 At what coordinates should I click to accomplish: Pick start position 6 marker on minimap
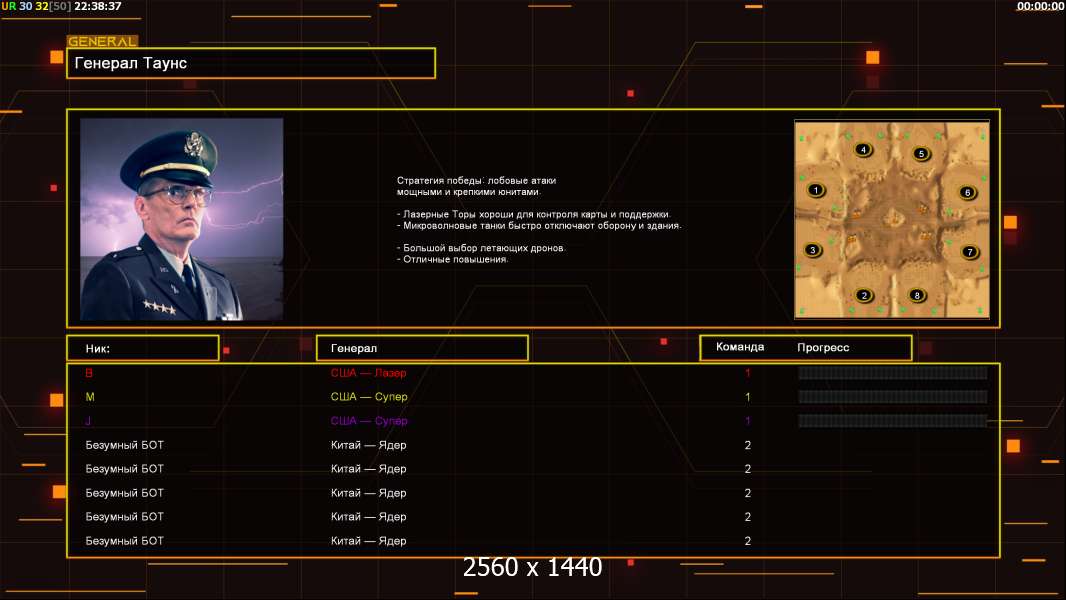(x=967, y=192)
